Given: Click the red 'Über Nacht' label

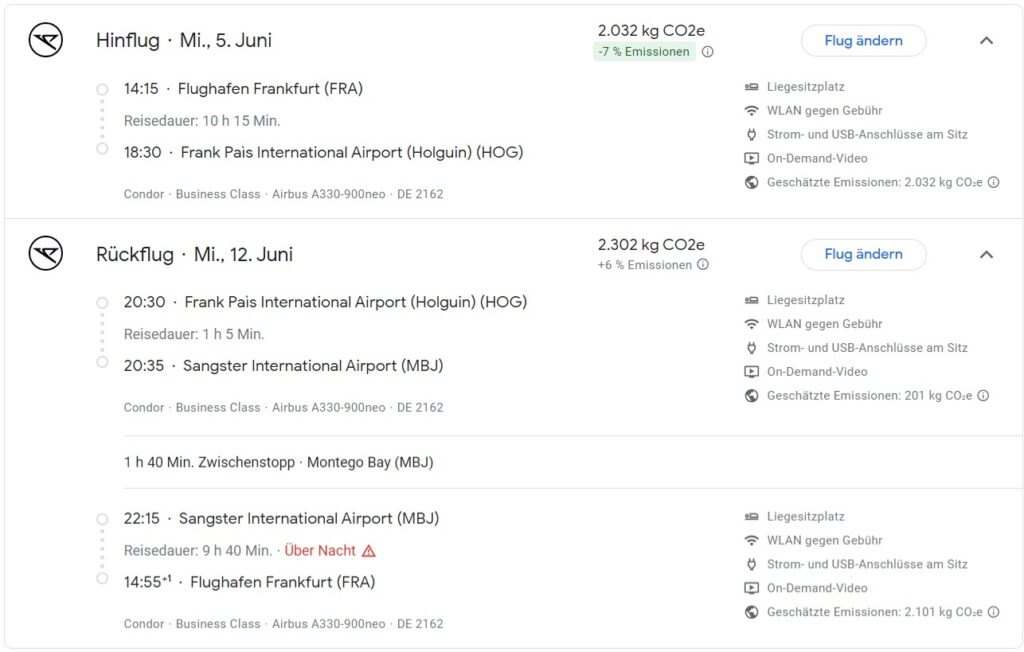Looking at the screenshot, I should [320, 551].
